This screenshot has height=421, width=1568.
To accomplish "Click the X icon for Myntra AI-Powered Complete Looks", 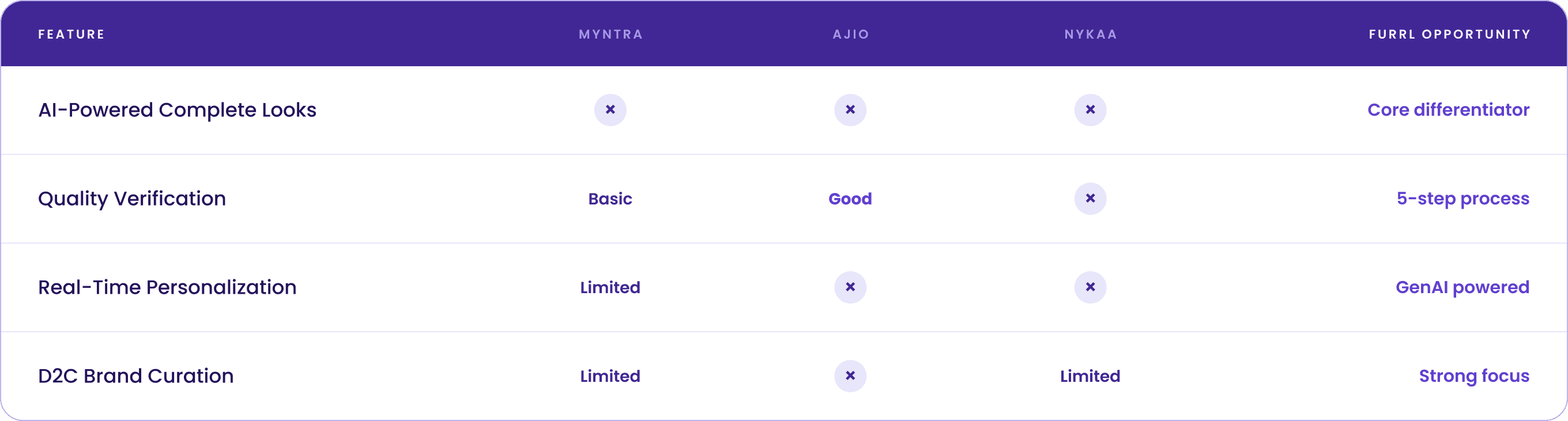I will (610, 110).
